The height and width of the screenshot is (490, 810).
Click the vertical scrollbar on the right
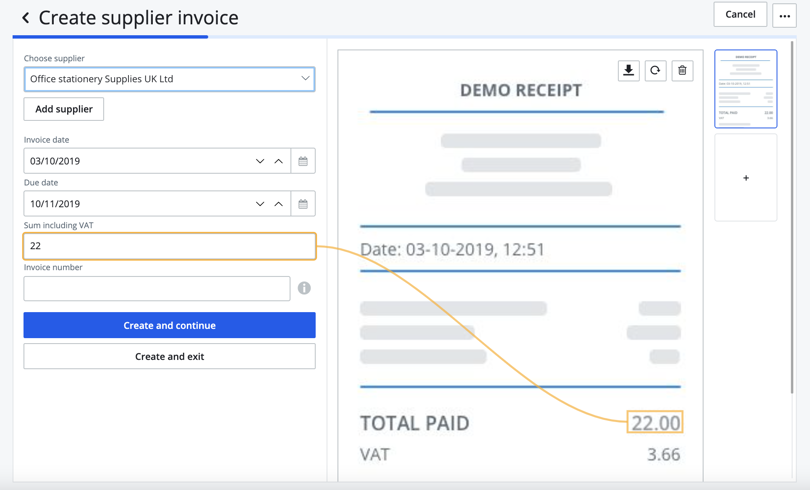pyautogui.click(x=792, y=217)
